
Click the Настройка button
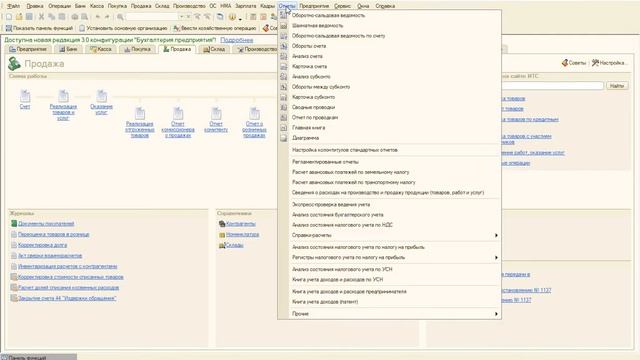point(610,63)
